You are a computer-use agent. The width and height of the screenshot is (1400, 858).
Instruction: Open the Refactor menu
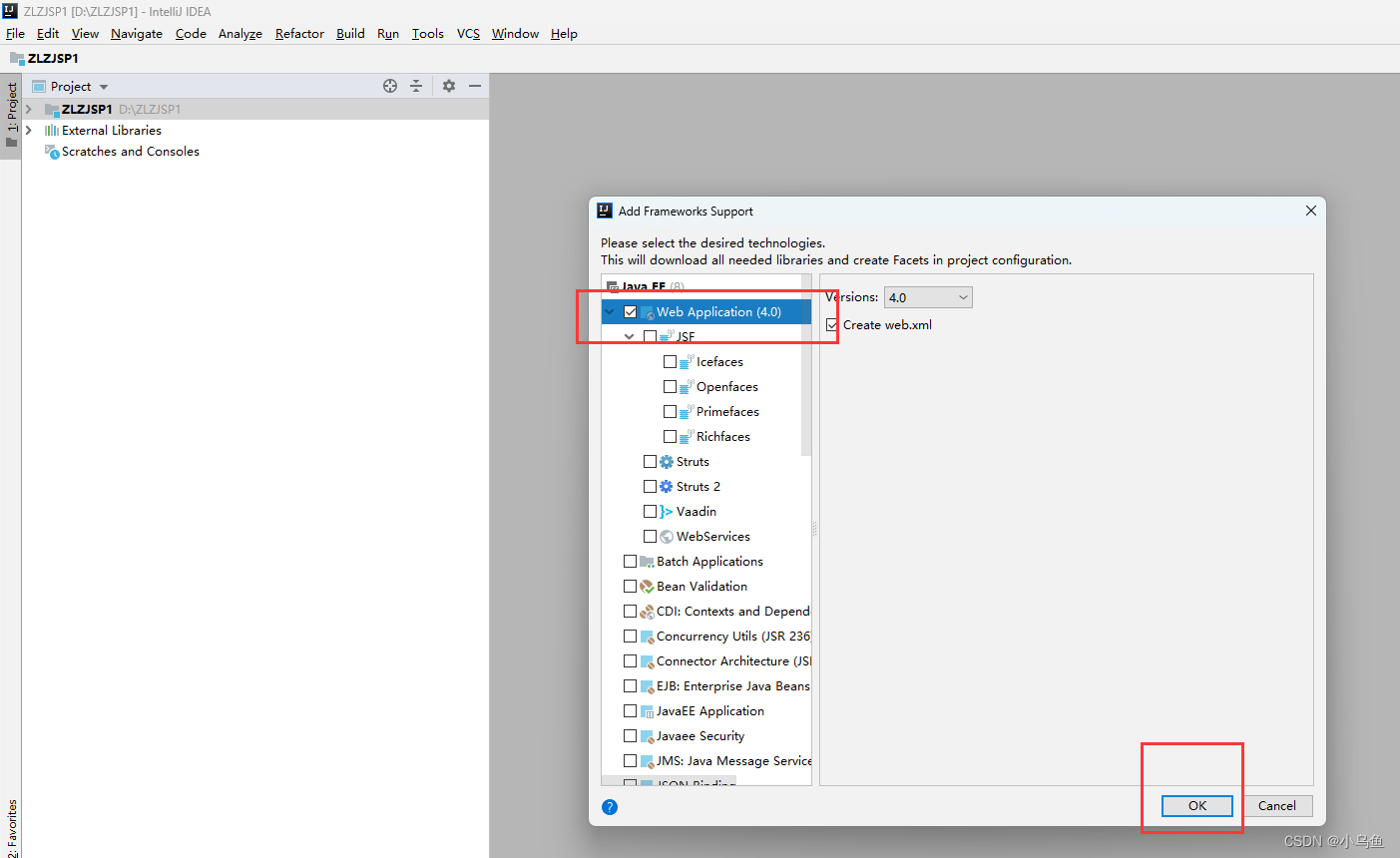click(x=299, y=33)
